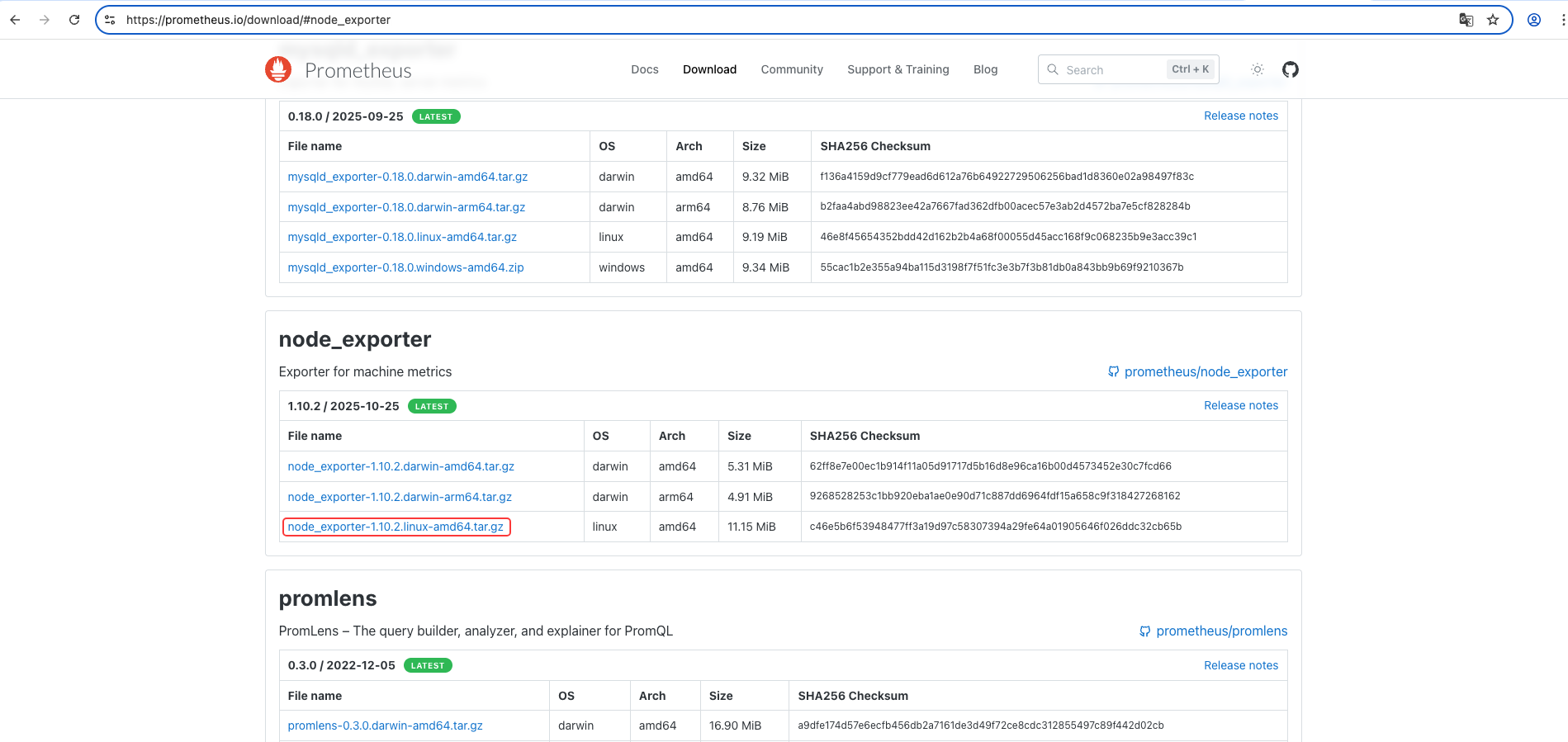Click the Search input field

coord(1128,69)
